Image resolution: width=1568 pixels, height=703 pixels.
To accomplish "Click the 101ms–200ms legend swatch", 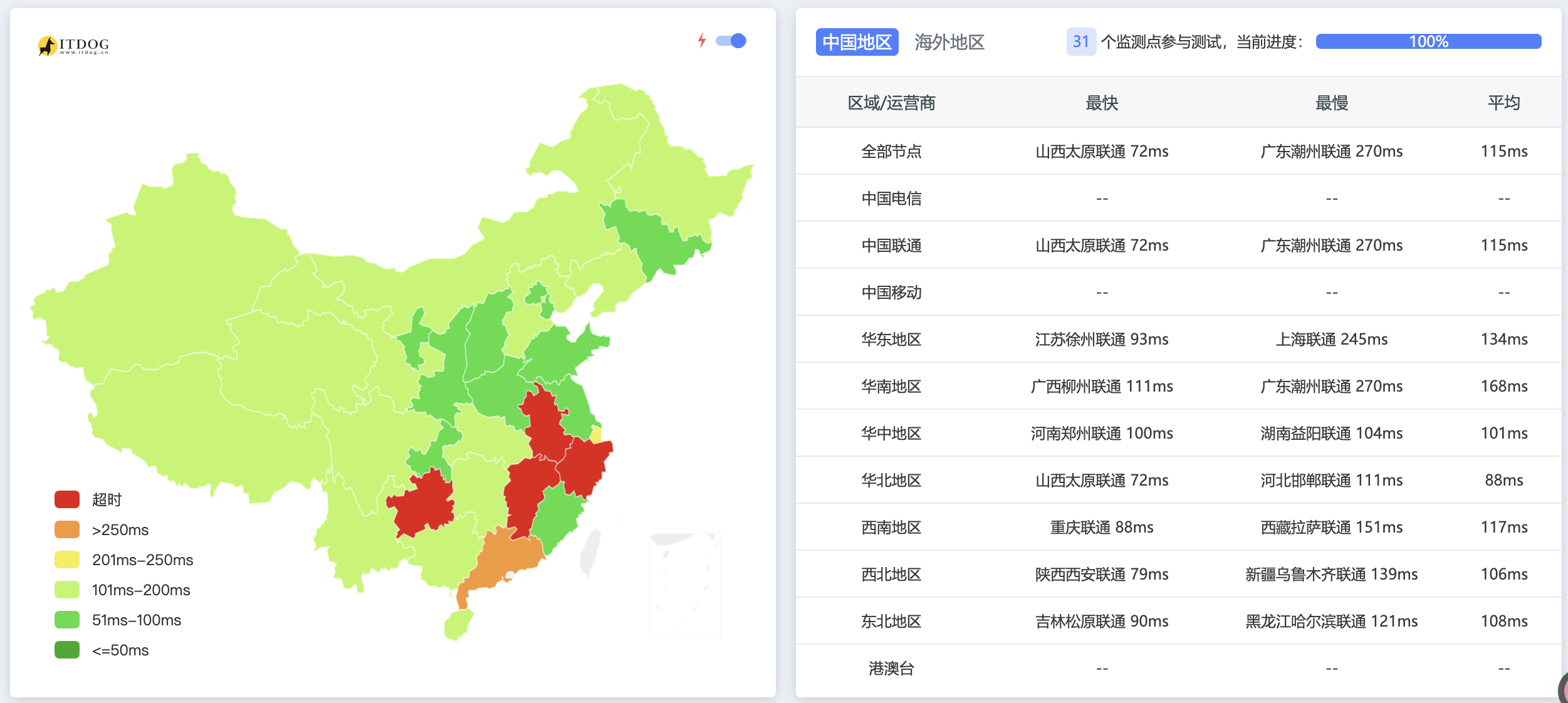I will coord(67,590).
